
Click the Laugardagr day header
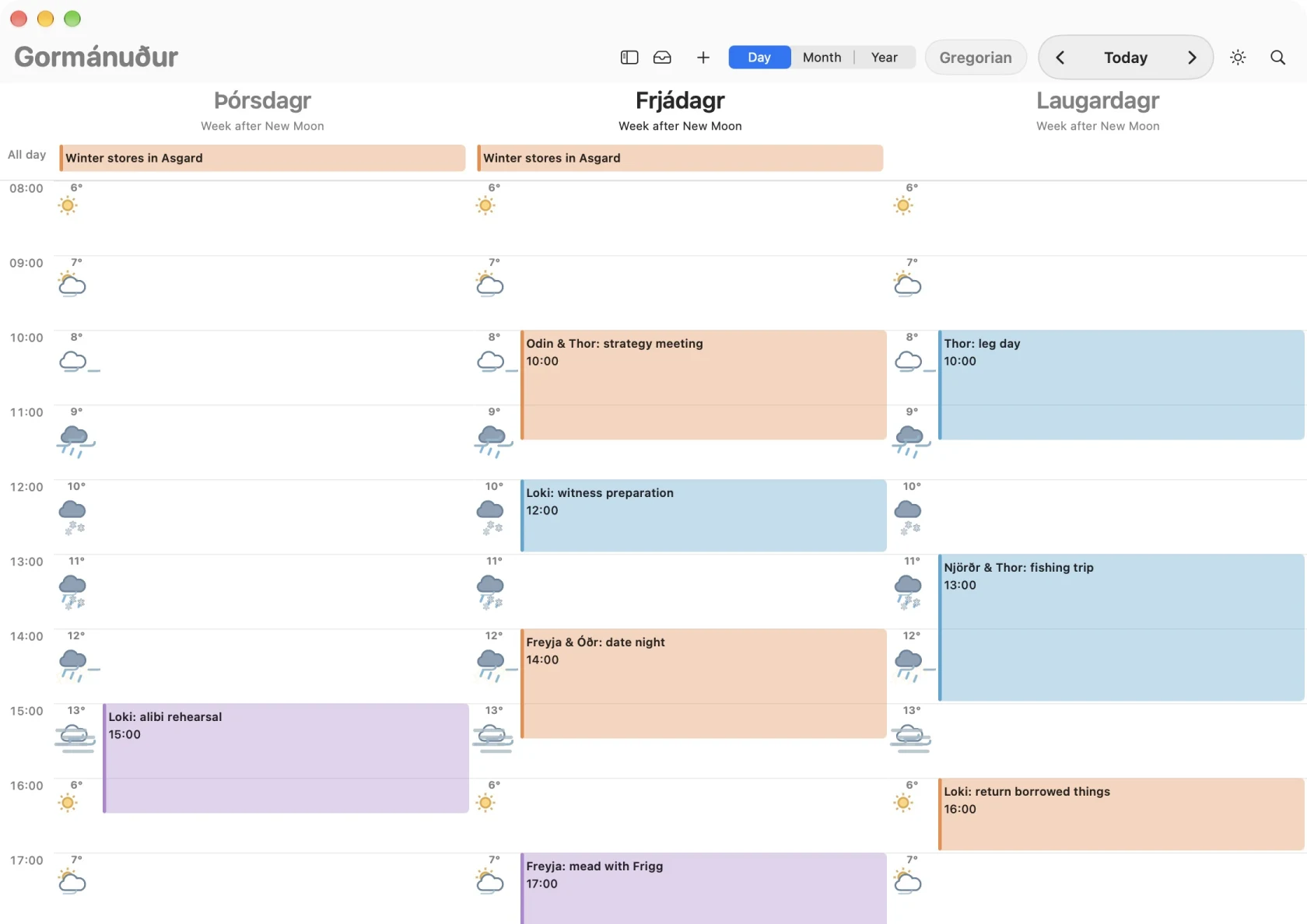click(x=1098, y=100)
